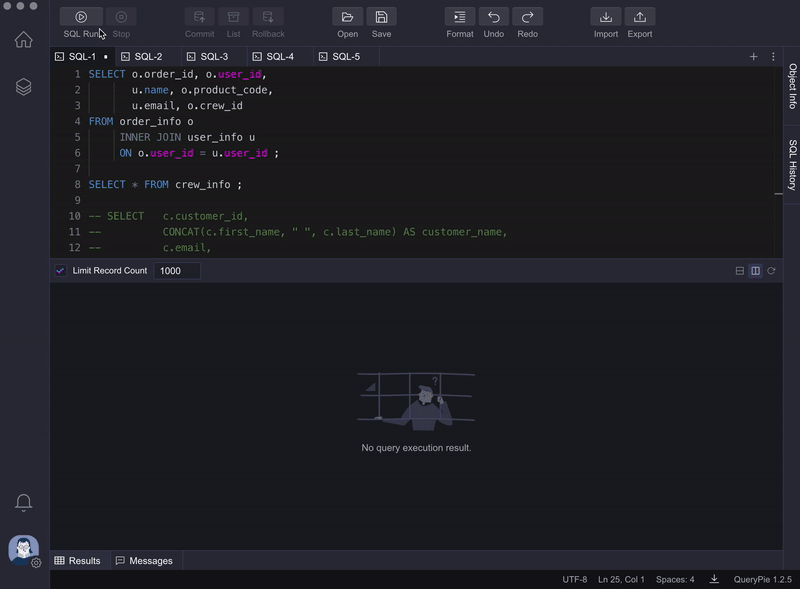Image resolution: width=800 pixels, height=589 pixels.
Task: Click the Export icon
Action: pyautogui.click(x=639, y=17)
